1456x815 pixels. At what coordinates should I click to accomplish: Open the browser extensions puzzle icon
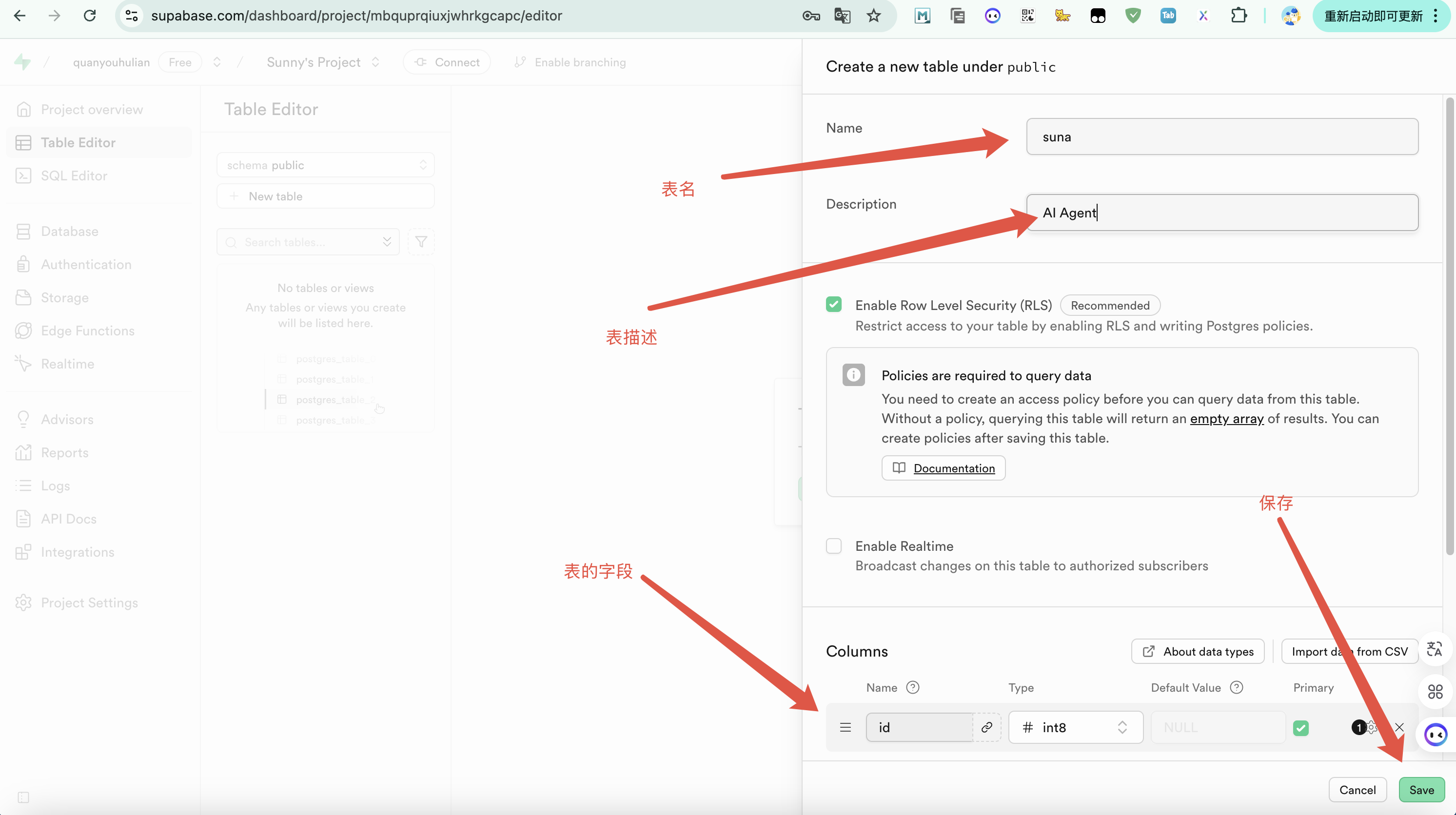(x=1238, y=16)
